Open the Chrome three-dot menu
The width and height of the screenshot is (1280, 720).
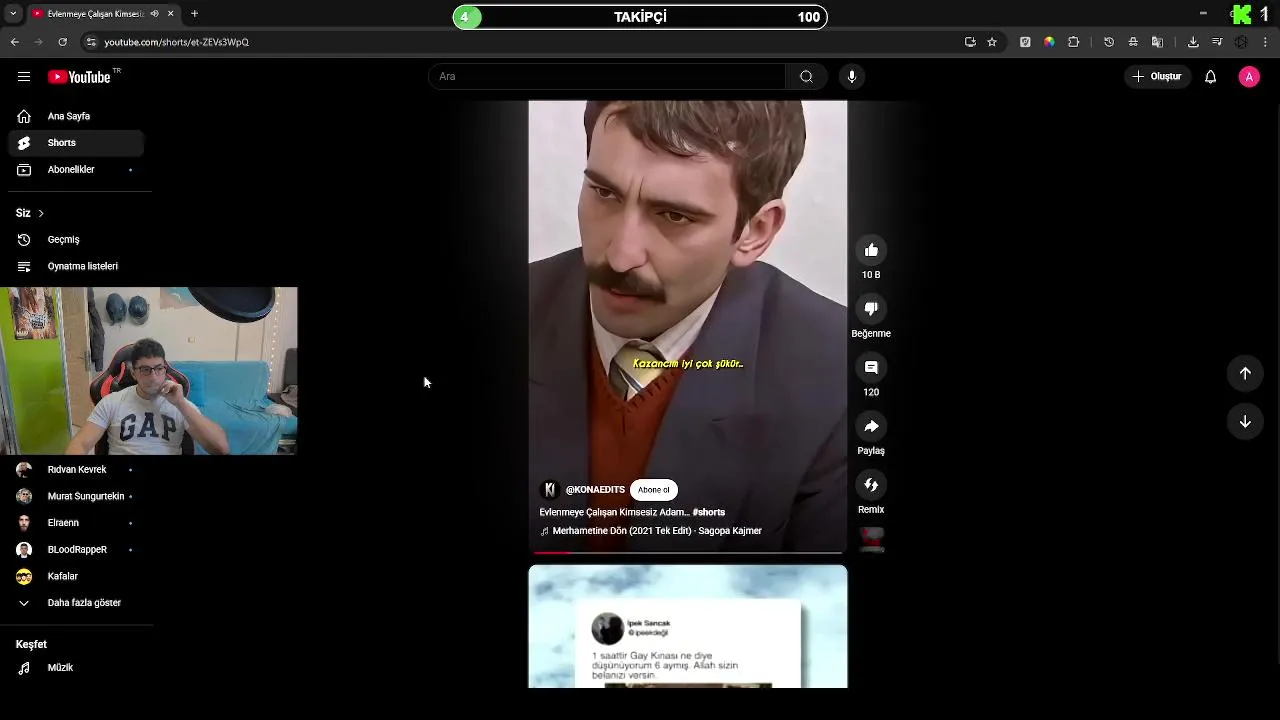(1266, 42)
